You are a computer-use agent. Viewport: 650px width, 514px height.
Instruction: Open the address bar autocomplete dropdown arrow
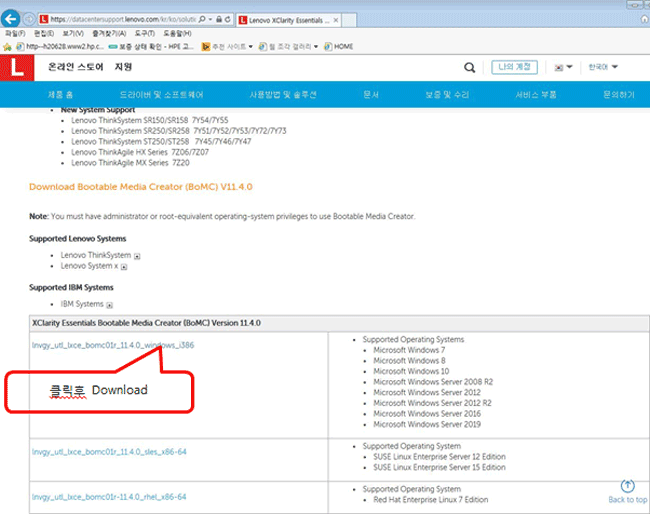point(210,19)
